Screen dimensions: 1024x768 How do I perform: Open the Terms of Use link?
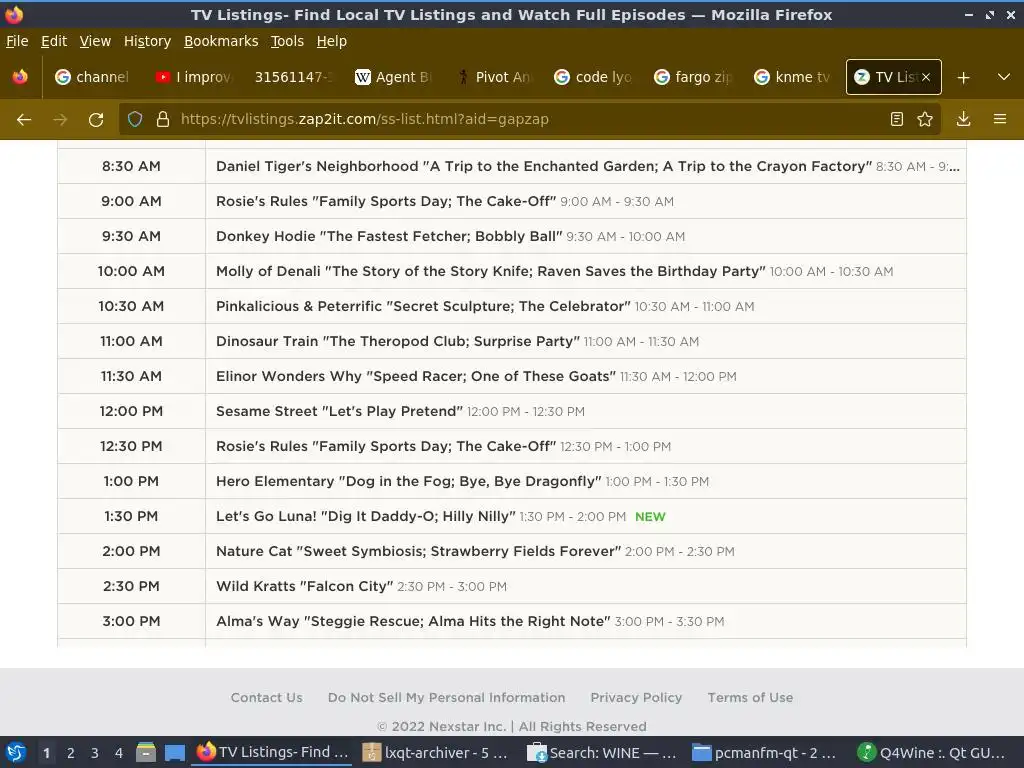click(x=750, y=697)
